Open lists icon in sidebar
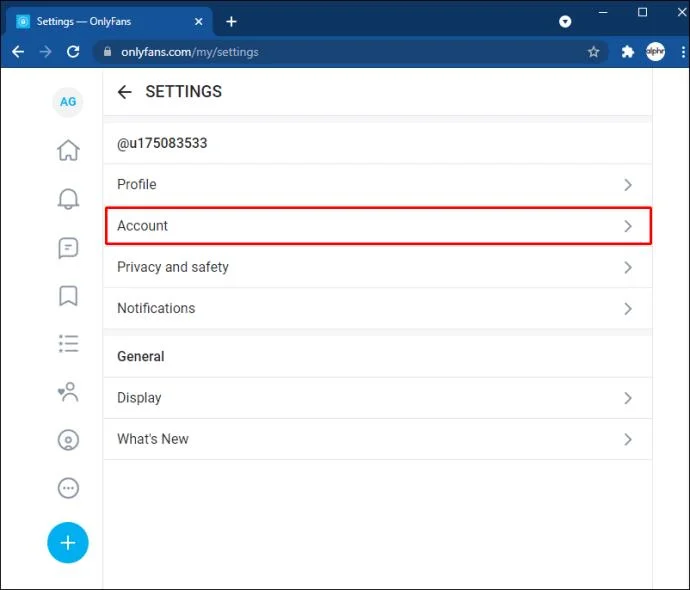690x590 pixels. 68,344
